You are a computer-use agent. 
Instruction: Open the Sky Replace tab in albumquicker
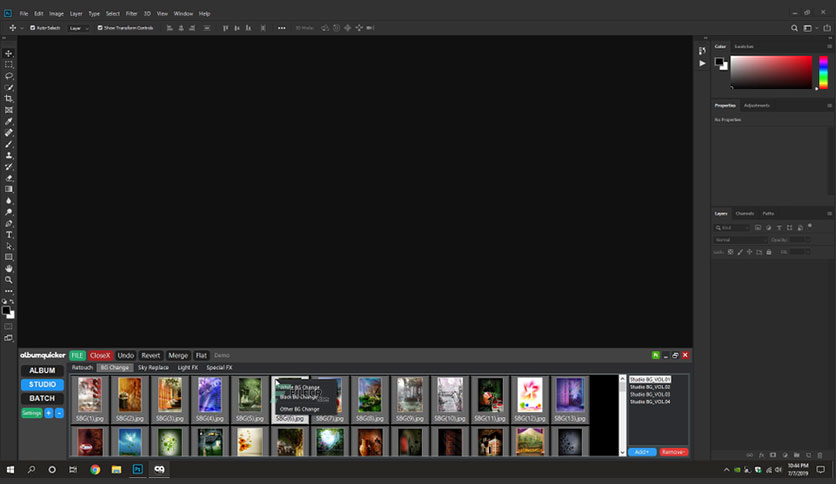pyautogui.click(x=153, y=367)
